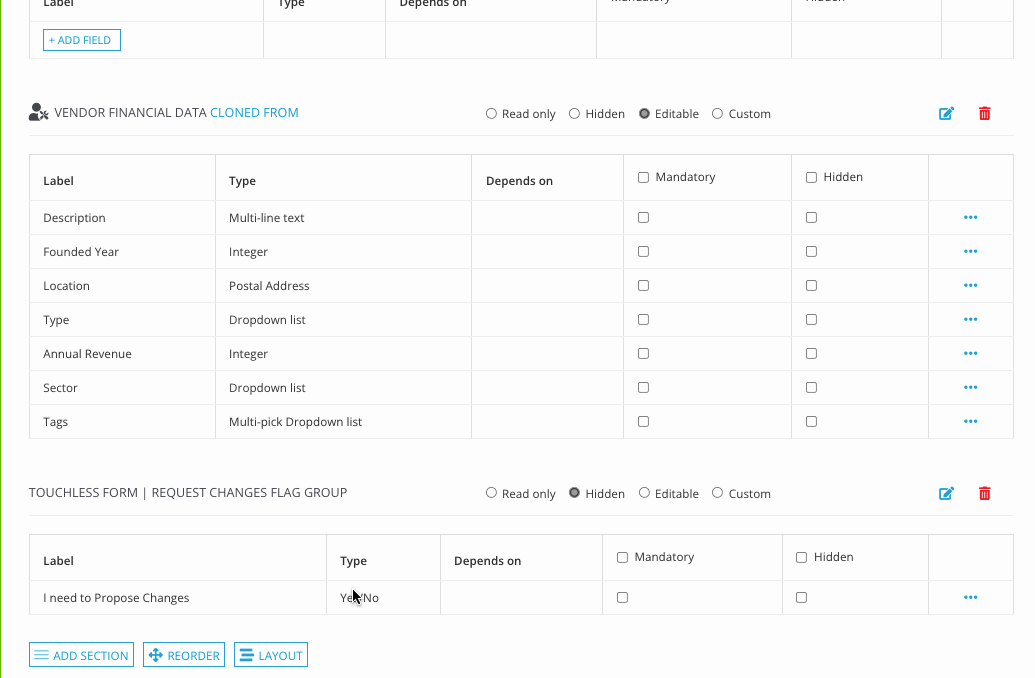1035x678 pixels.
Task: Open ellipsis actions for I need to Propose Changes
Action: pyautogui.click(x=969, y=597)
